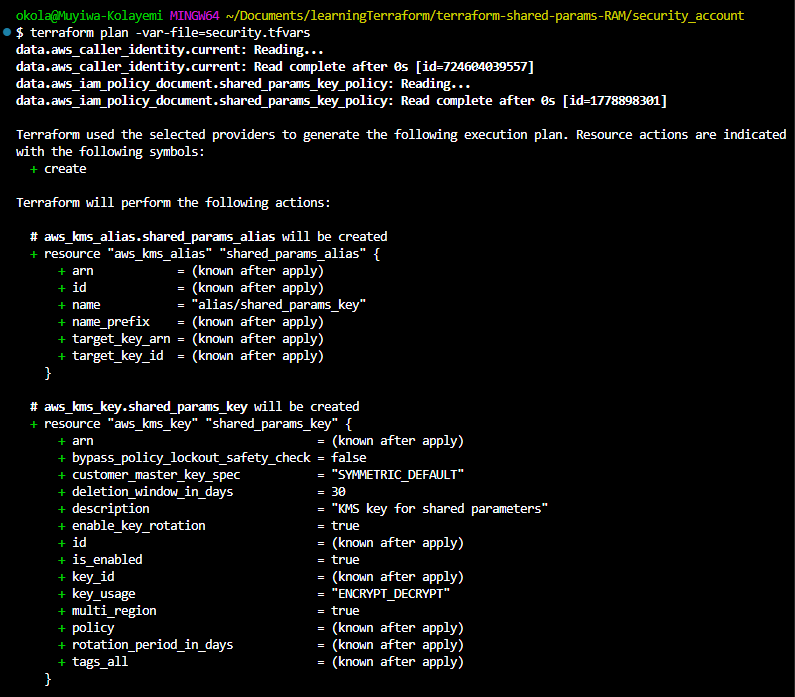Click comment aws_kms_key.shared_params_key will be created

pyautogui.click(x=195, y=407)
